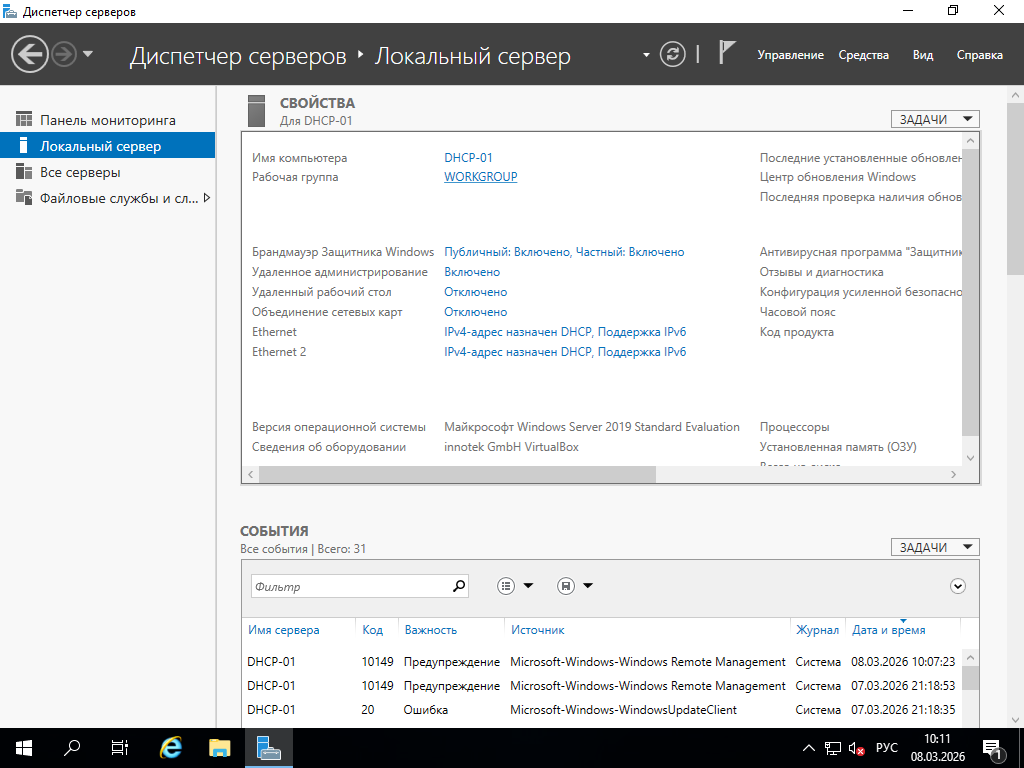Open dropdown arrow next to save query

[588, 586]
